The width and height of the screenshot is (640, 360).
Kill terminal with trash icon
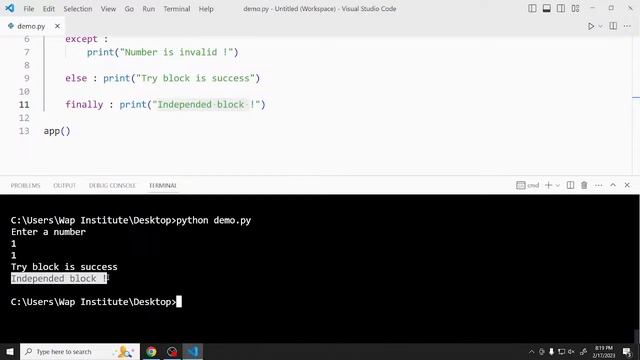584,185
